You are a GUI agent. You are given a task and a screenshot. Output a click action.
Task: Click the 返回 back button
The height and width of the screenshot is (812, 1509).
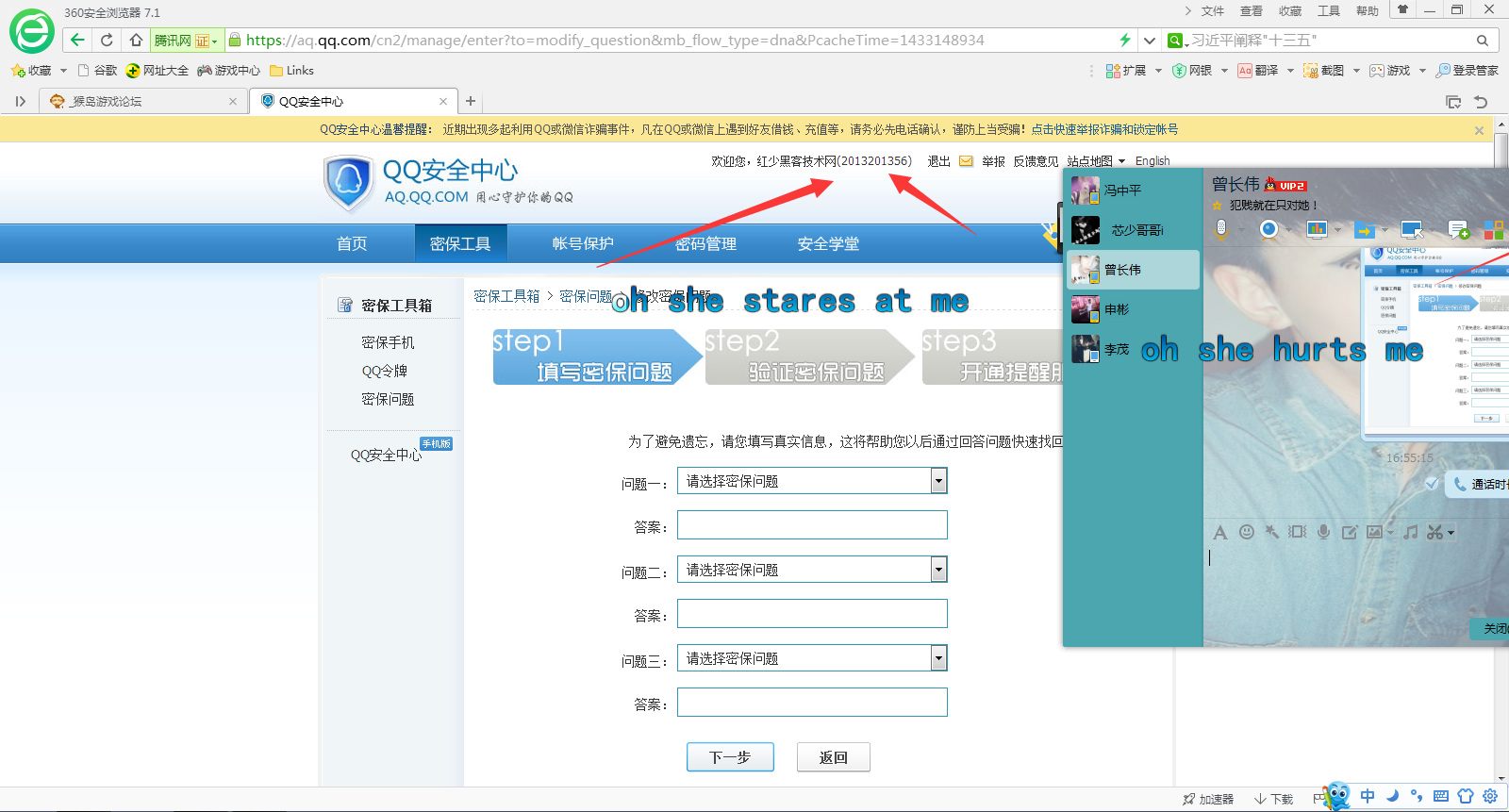(834, 757)
